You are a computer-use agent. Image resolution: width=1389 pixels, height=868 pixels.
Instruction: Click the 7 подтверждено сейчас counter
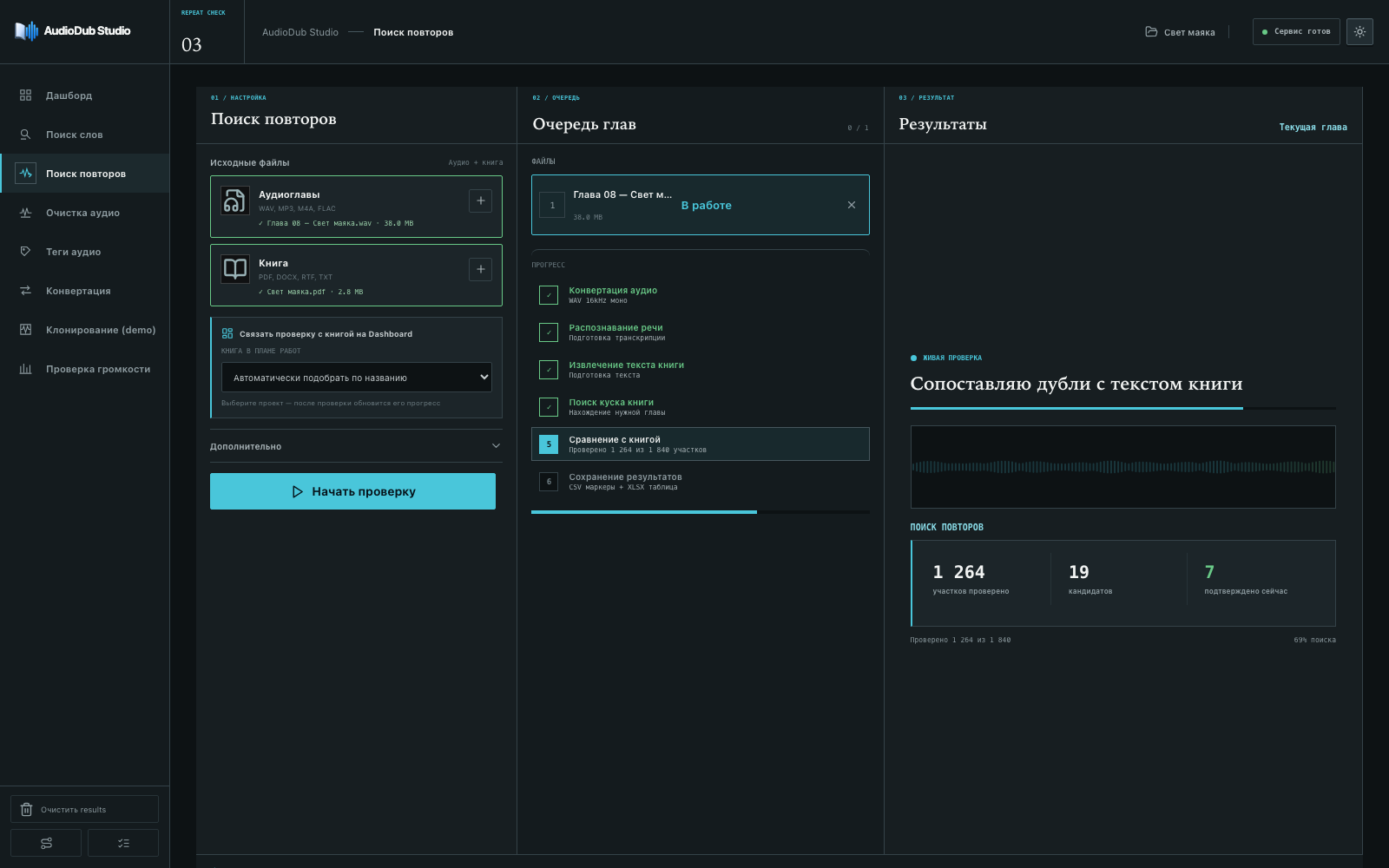pos(1246,580)
